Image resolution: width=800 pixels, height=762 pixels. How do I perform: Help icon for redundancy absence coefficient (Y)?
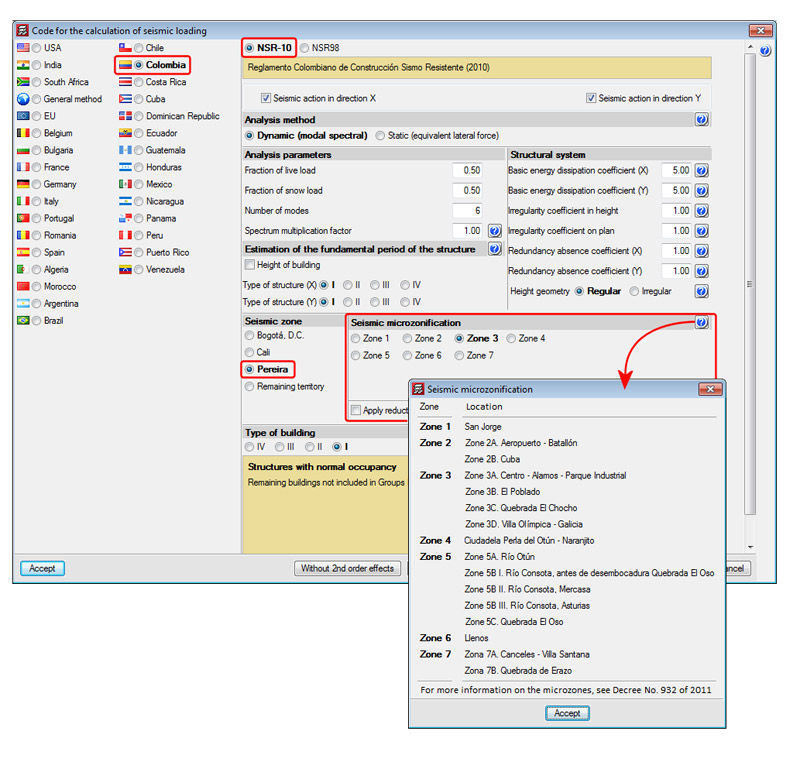[x=702, y=271]
